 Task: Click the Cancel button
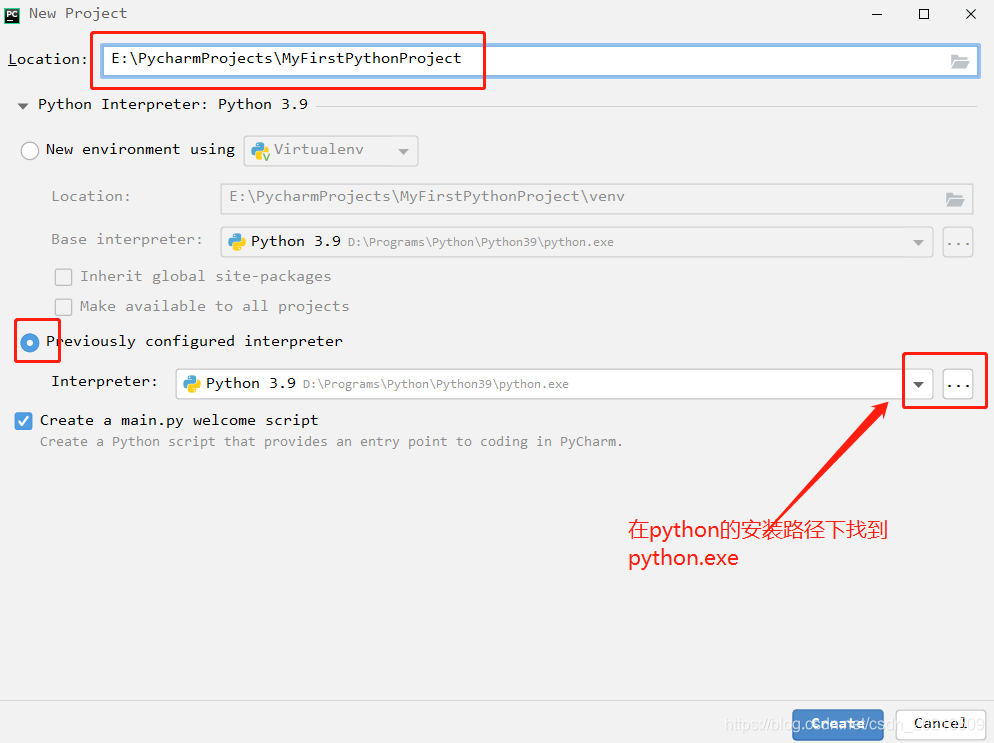tap(940, 725)
